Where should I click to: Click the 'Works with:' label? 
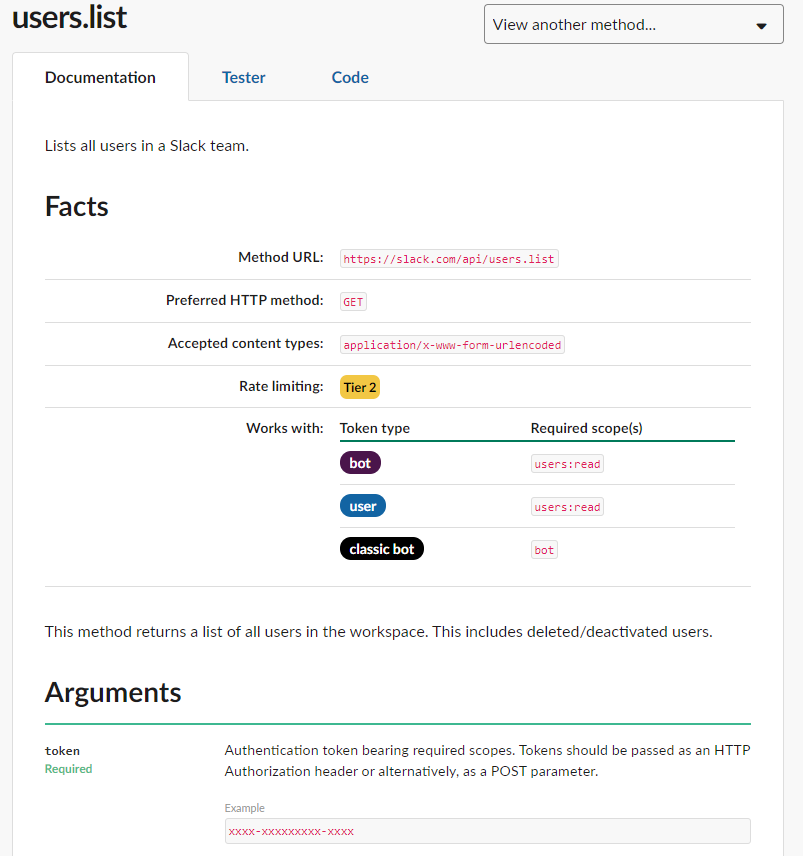[284, 428]
